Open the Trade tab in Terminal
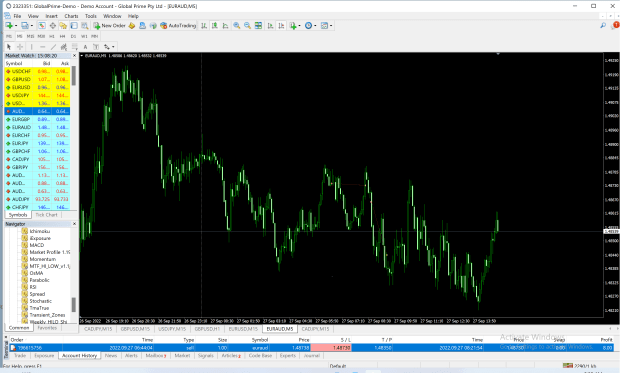625x373 pixels. pos(20,355)
